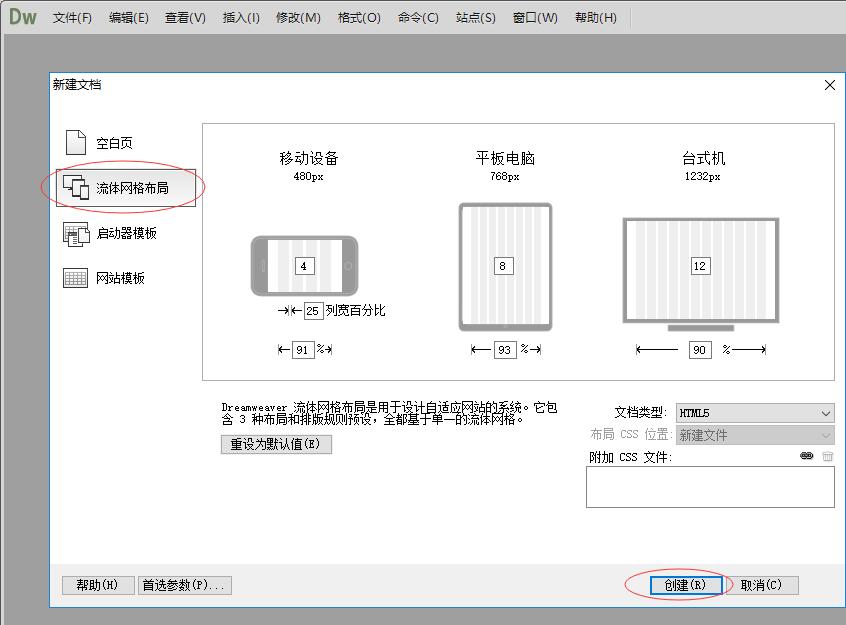Image resolution: width=846 pixels, height=625 pixels.
Task: Click the mobile device phone illustration
Action: 304,266
